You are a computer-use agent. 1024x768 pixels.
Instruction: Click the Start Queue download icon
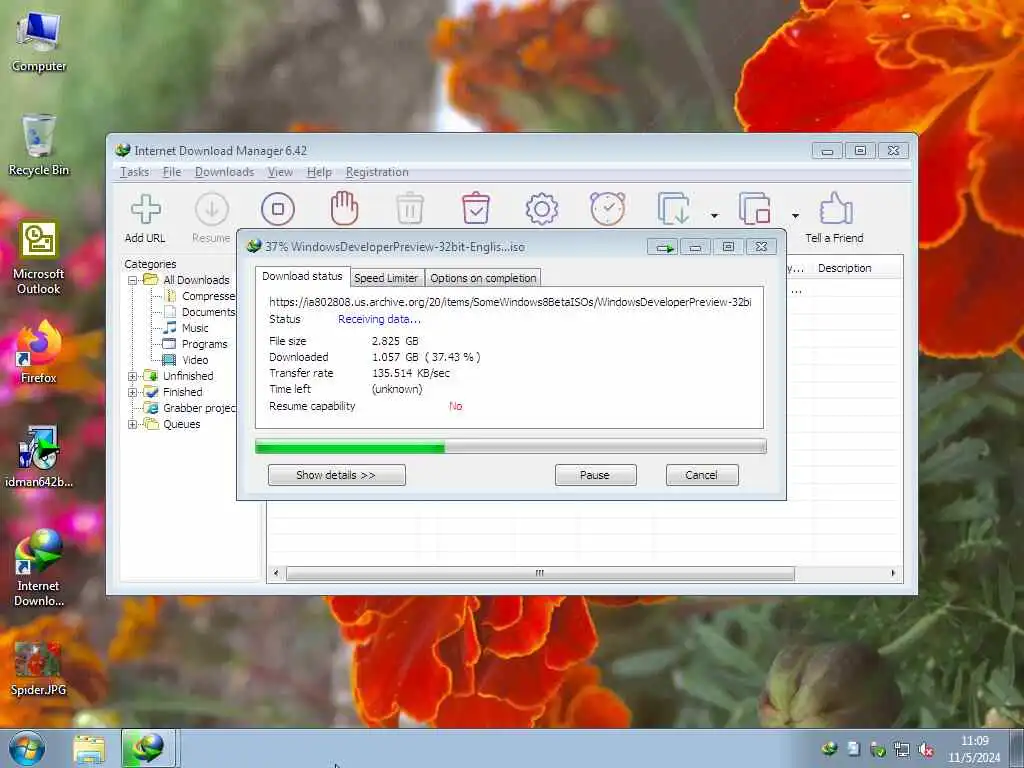674,209
